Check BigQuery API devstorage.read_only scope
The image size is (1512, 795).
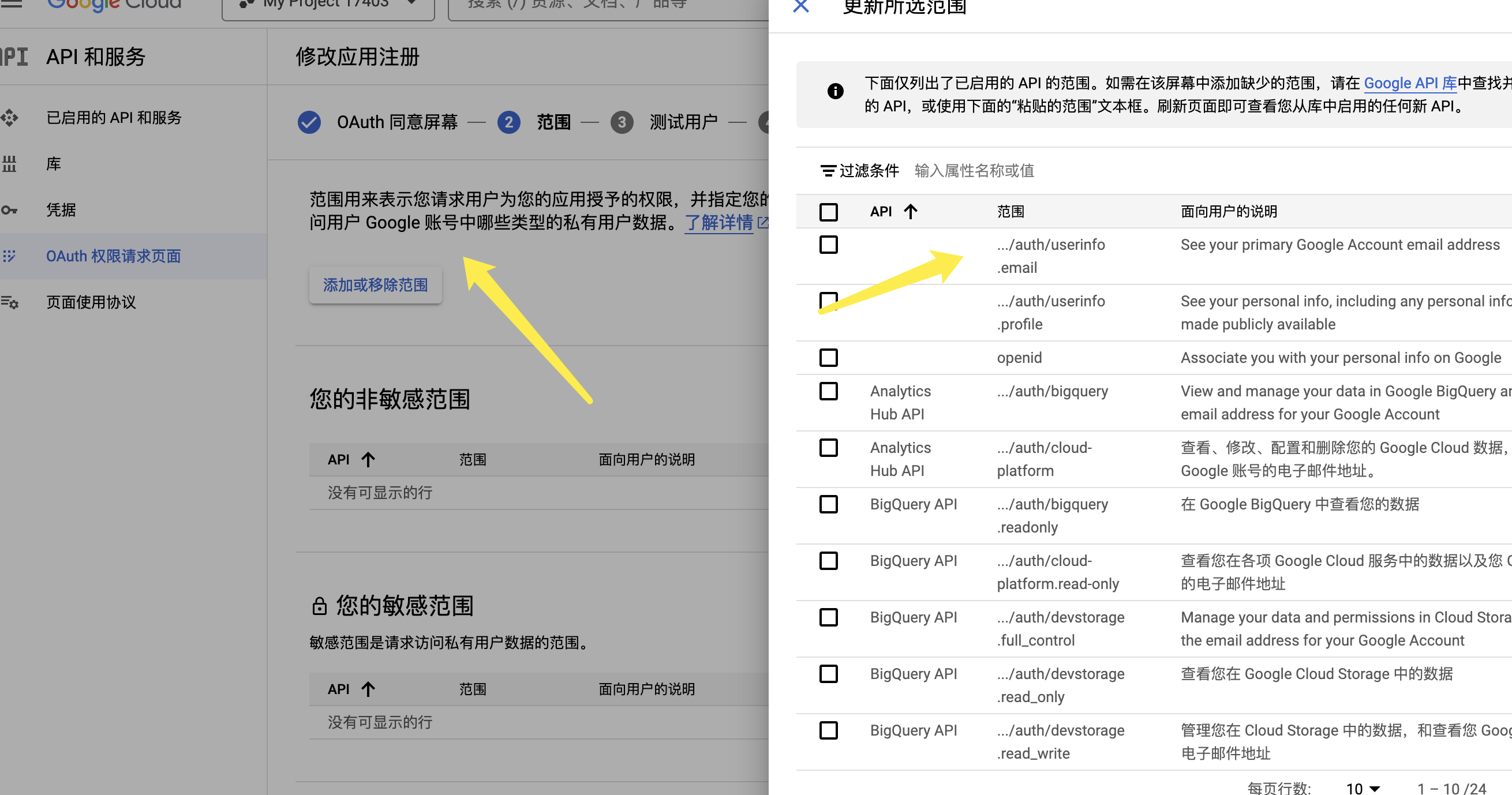point(828,674)
